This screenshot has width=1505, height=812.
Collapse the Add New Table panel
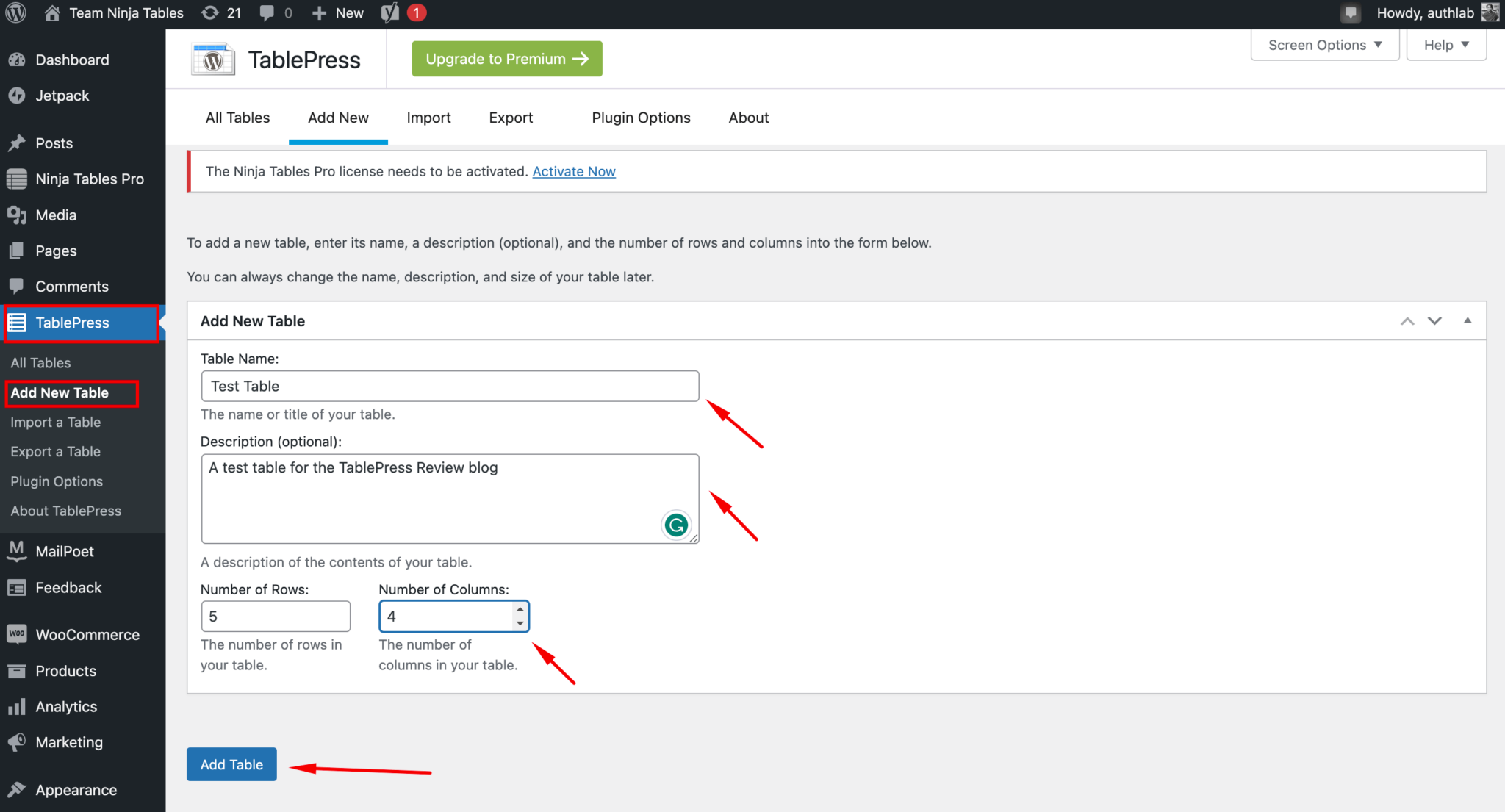coord(1467,320)
